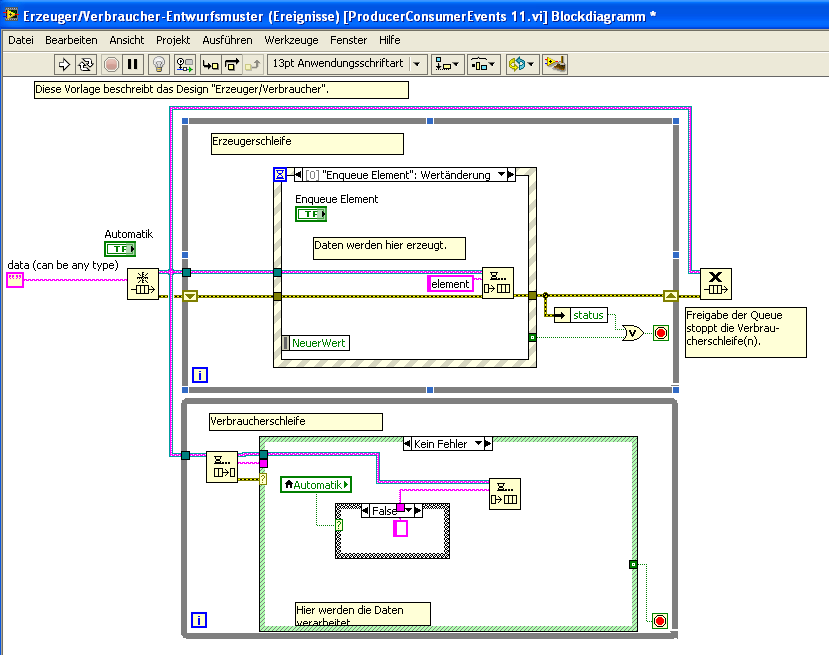Select the Dequeue Element node in consumer loop
The height and width of the screenshot is (655, 829).
222,467
